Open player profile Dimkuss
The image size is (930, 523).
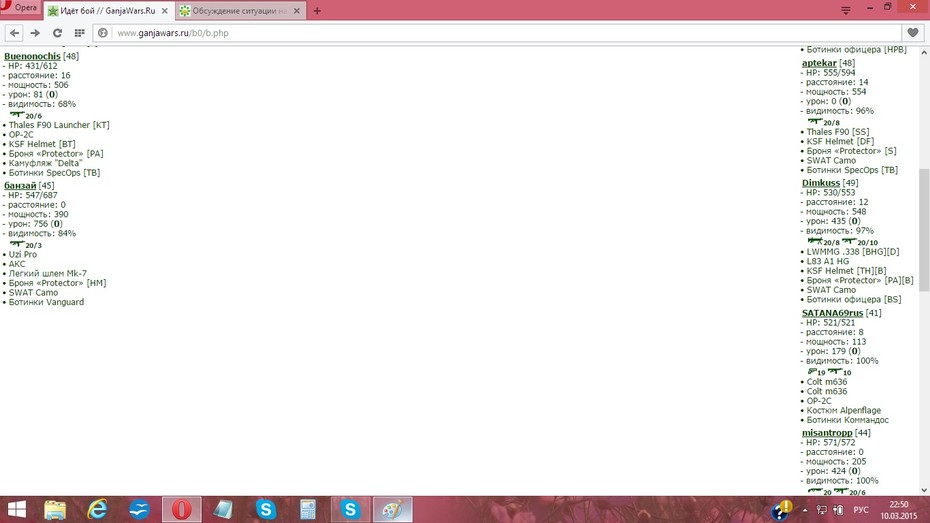pos(821,183)
